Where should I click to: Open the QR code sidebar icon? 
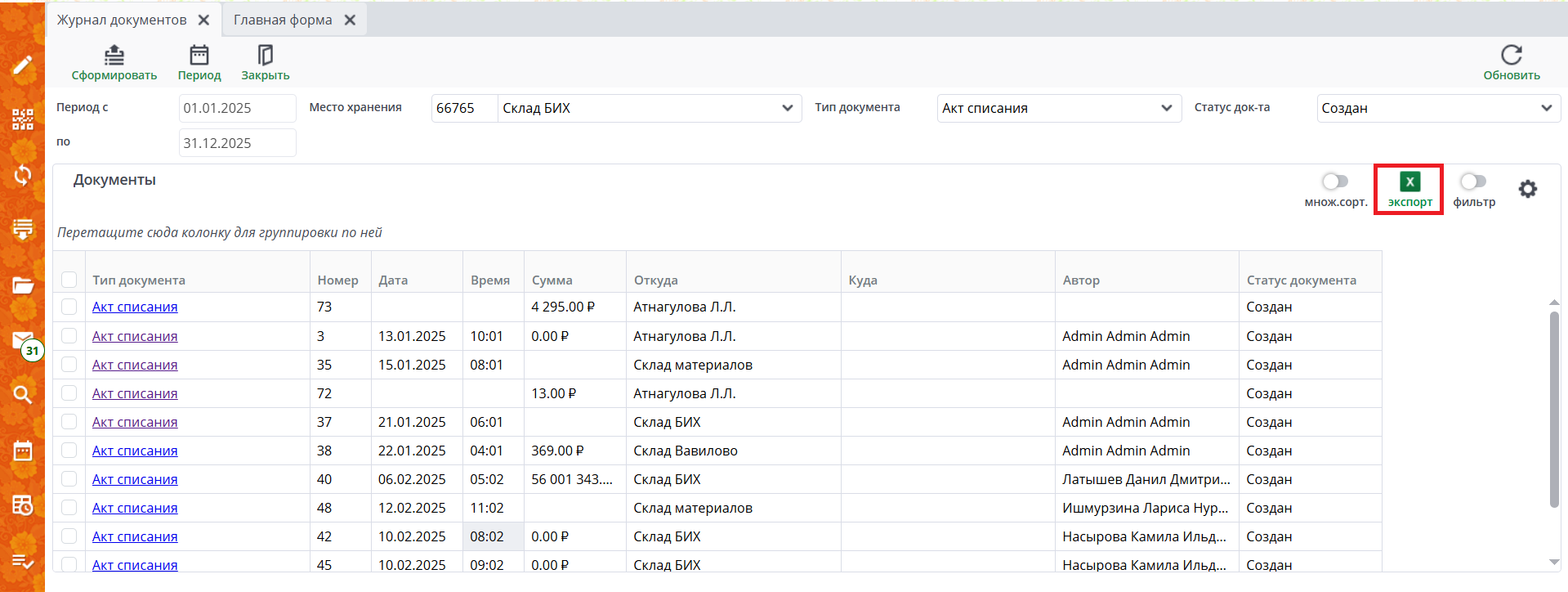(22, 119)
